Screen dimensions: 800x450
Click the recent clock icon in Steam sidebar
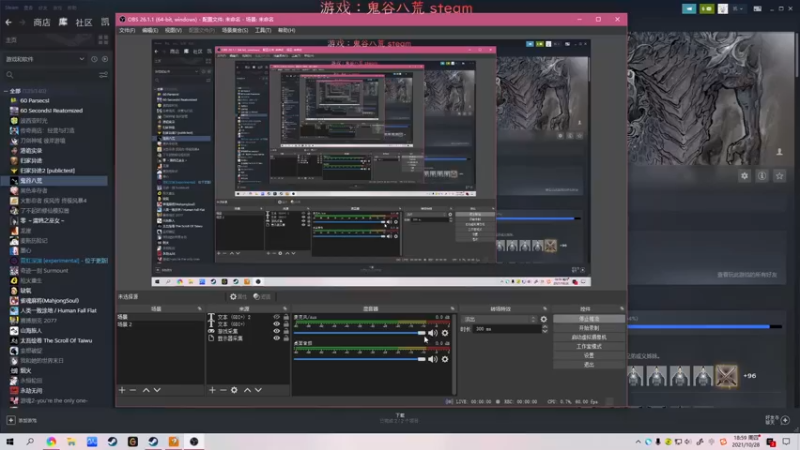pos(94,59)
